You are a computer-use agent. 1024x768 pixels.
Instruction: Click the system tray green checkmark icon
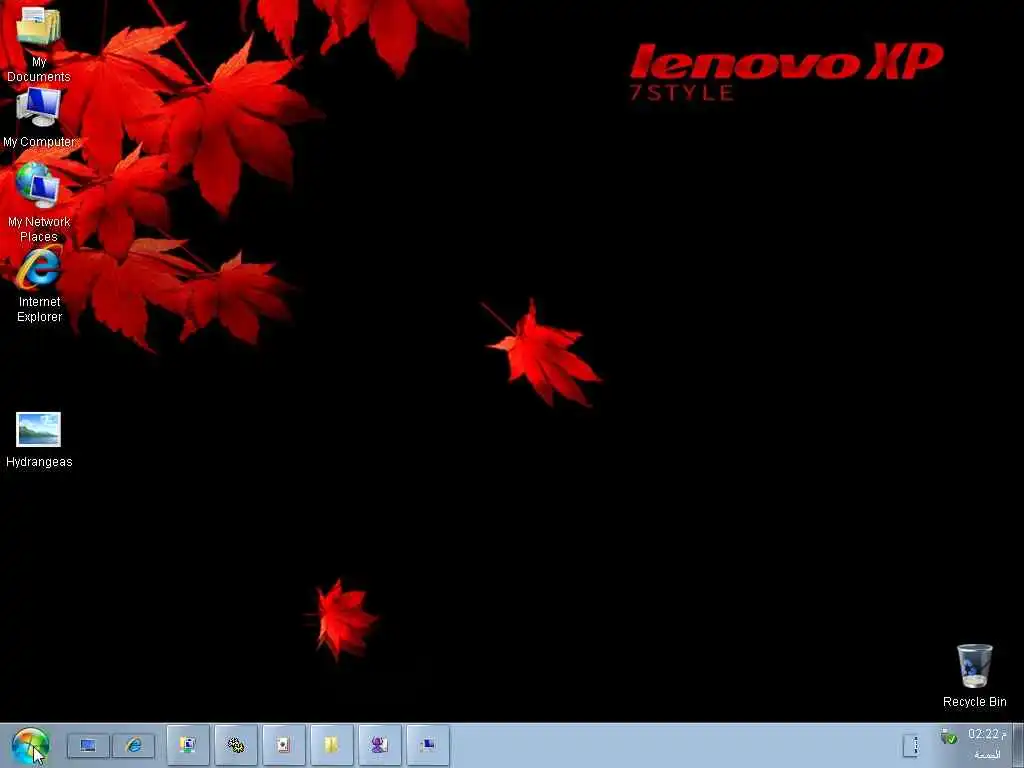[949, 737]
